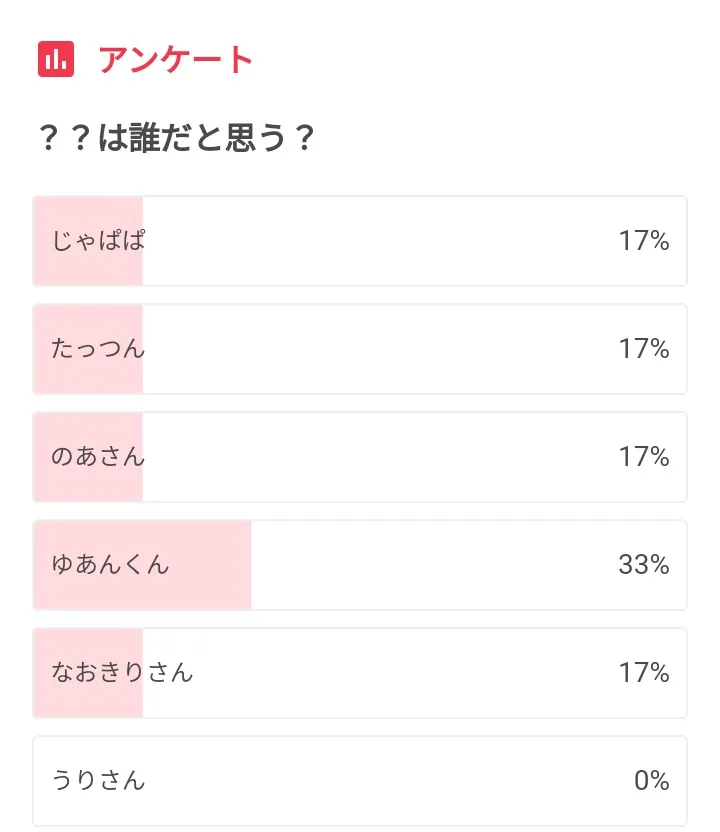The height and width of the screenshot is (832, 720).
Task: Click the 17% value in たっつん row
Action: click(x=643, y=349)
